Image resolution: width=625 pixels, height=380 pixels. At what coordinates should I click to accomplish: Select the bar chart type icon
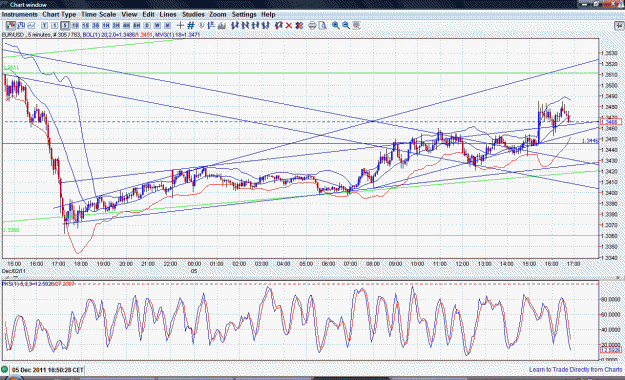click(22, 26)
